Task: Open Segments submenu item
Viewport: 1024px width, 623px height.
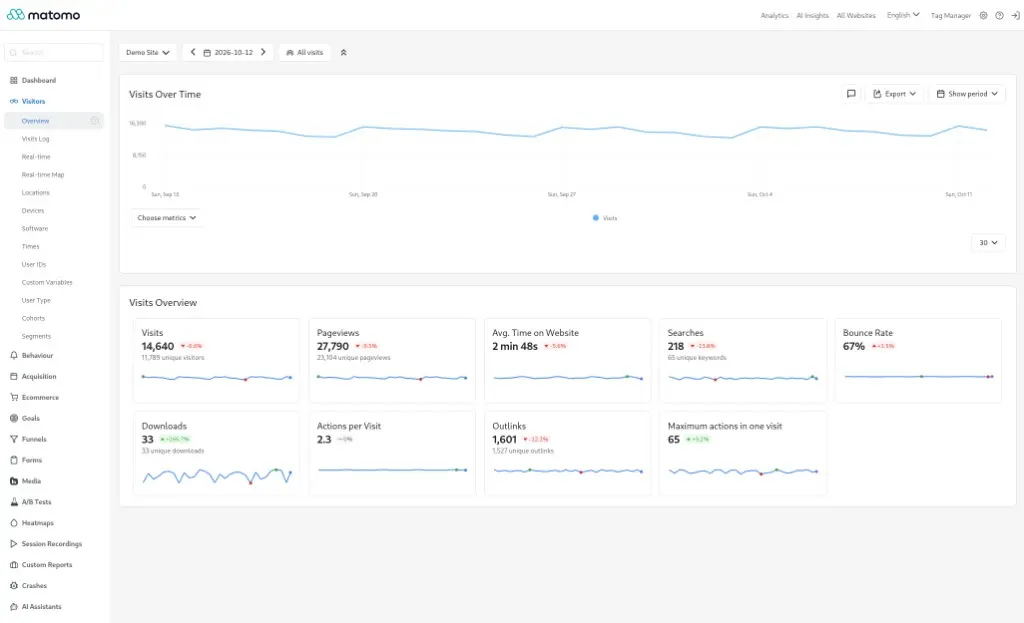Action: 36,336
